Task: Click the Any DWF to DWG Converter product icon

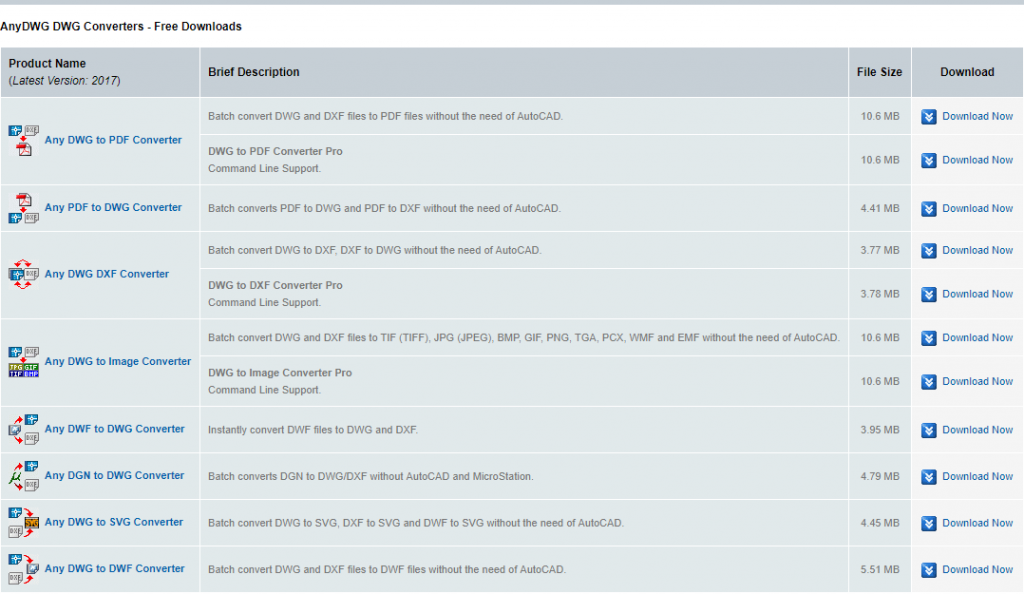Action: (24, 430)
